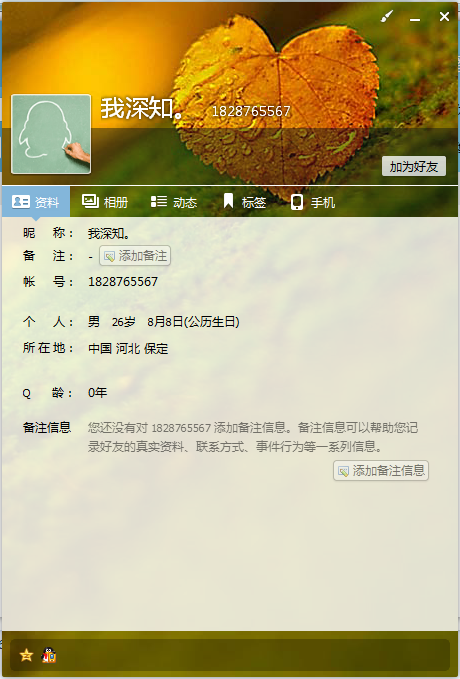Click the chalkboard profile avatar
460x679 pixels.
point(51,134)
